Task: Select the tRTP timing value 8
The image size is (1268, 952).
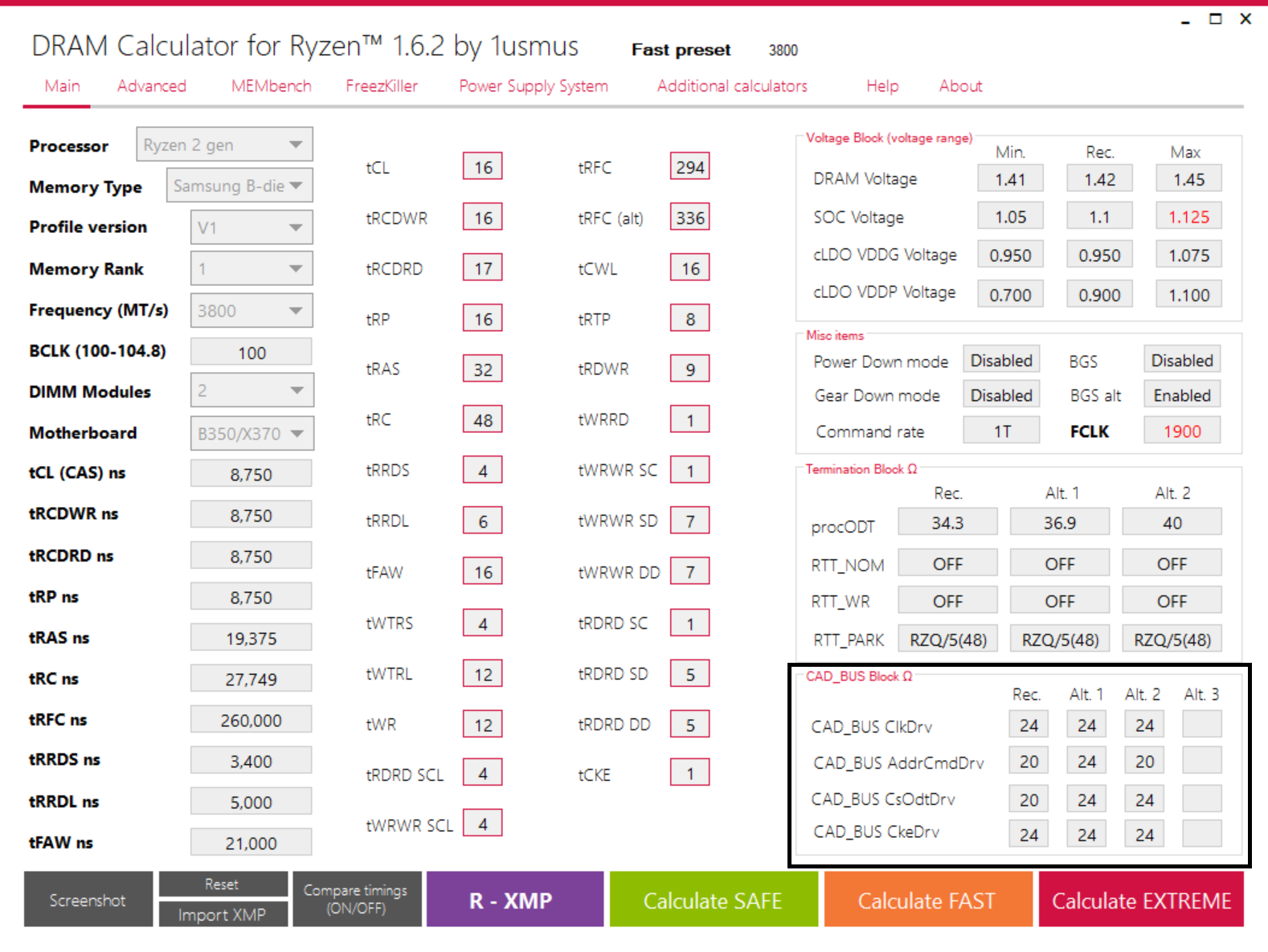Action: (690, 319)
